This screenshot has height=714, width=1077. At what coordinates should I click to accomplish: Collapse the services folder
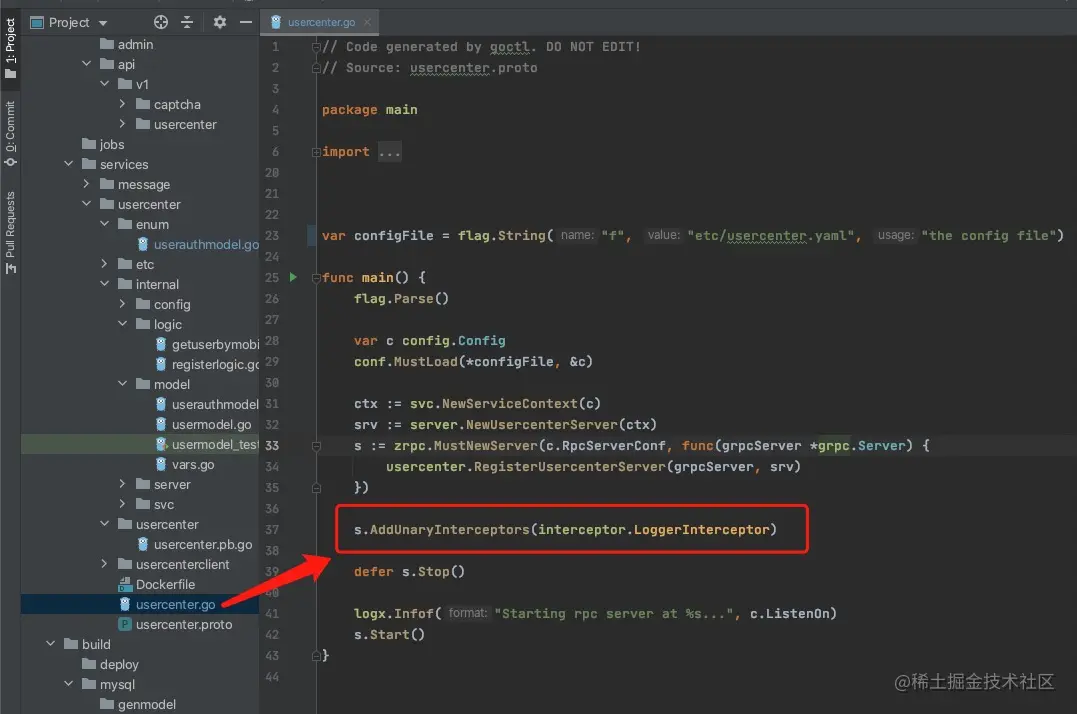pyautogui.click(x=69, y=163)
